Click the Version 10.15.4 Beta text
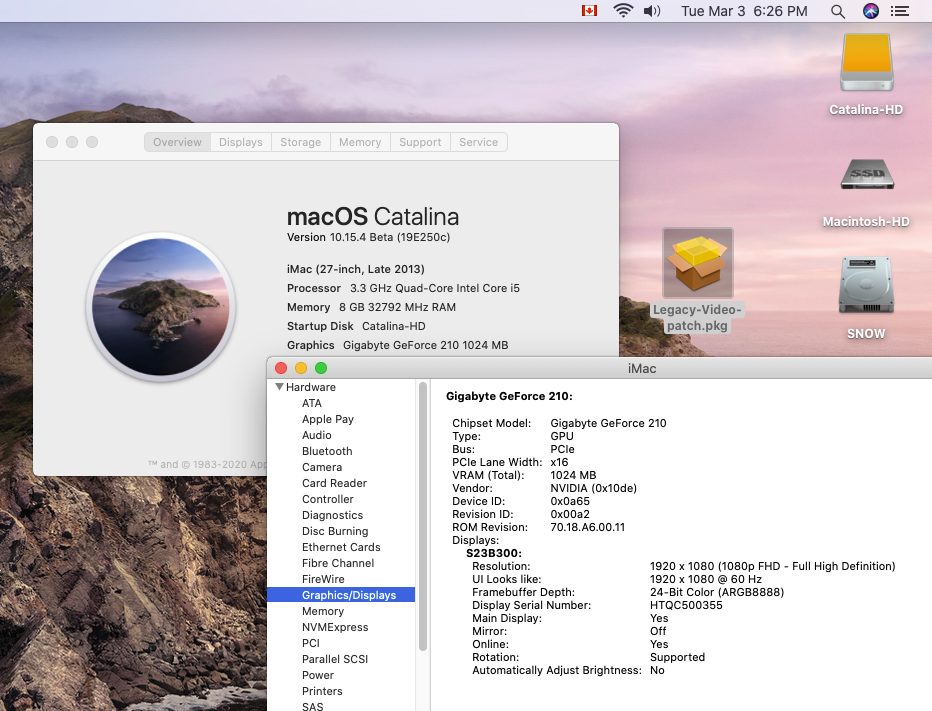The height and width of the screenshot is (711, 932). pos(369,237)
